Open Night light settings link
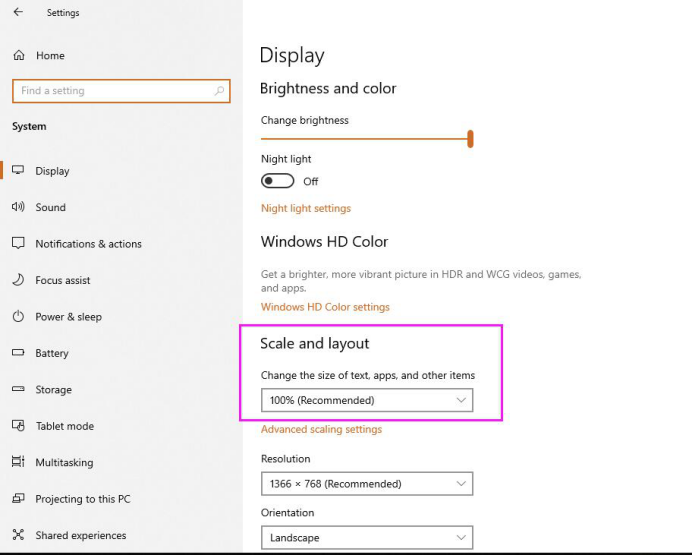Screen dimensions: 692x555 tap(306, 209)
